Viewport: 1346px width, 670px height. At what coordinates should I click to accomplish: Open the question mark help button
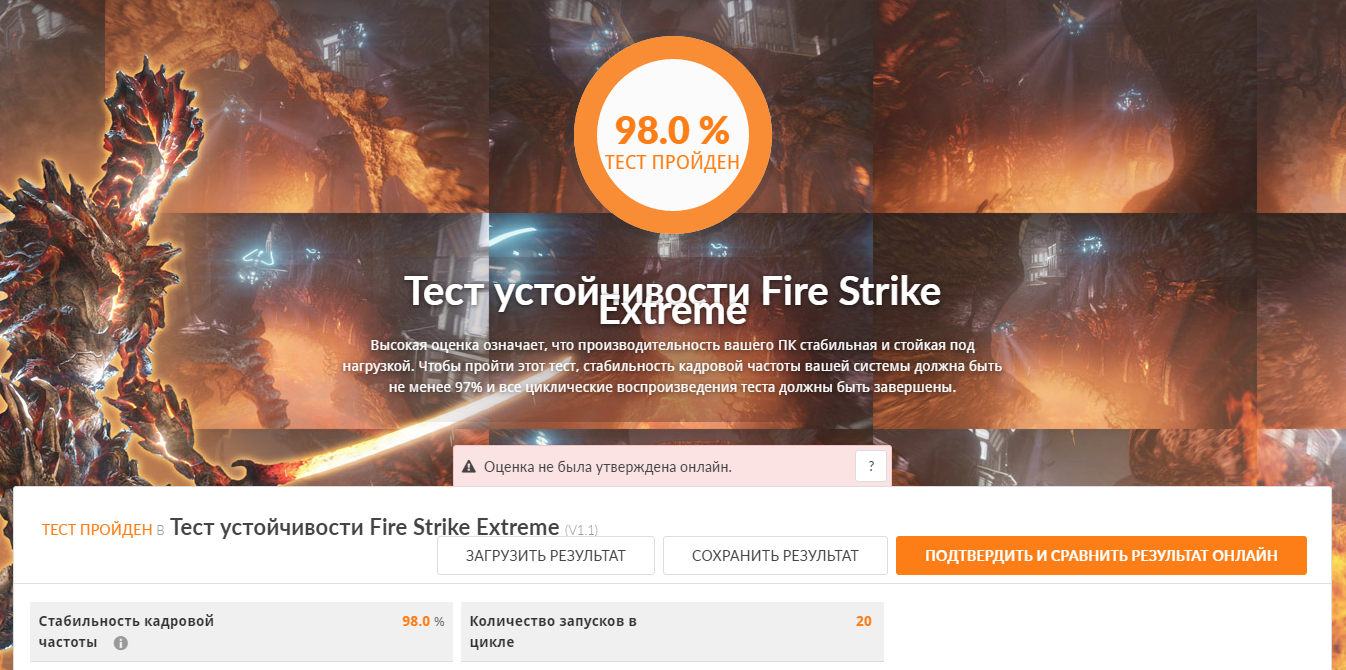[x=871, y=466]
